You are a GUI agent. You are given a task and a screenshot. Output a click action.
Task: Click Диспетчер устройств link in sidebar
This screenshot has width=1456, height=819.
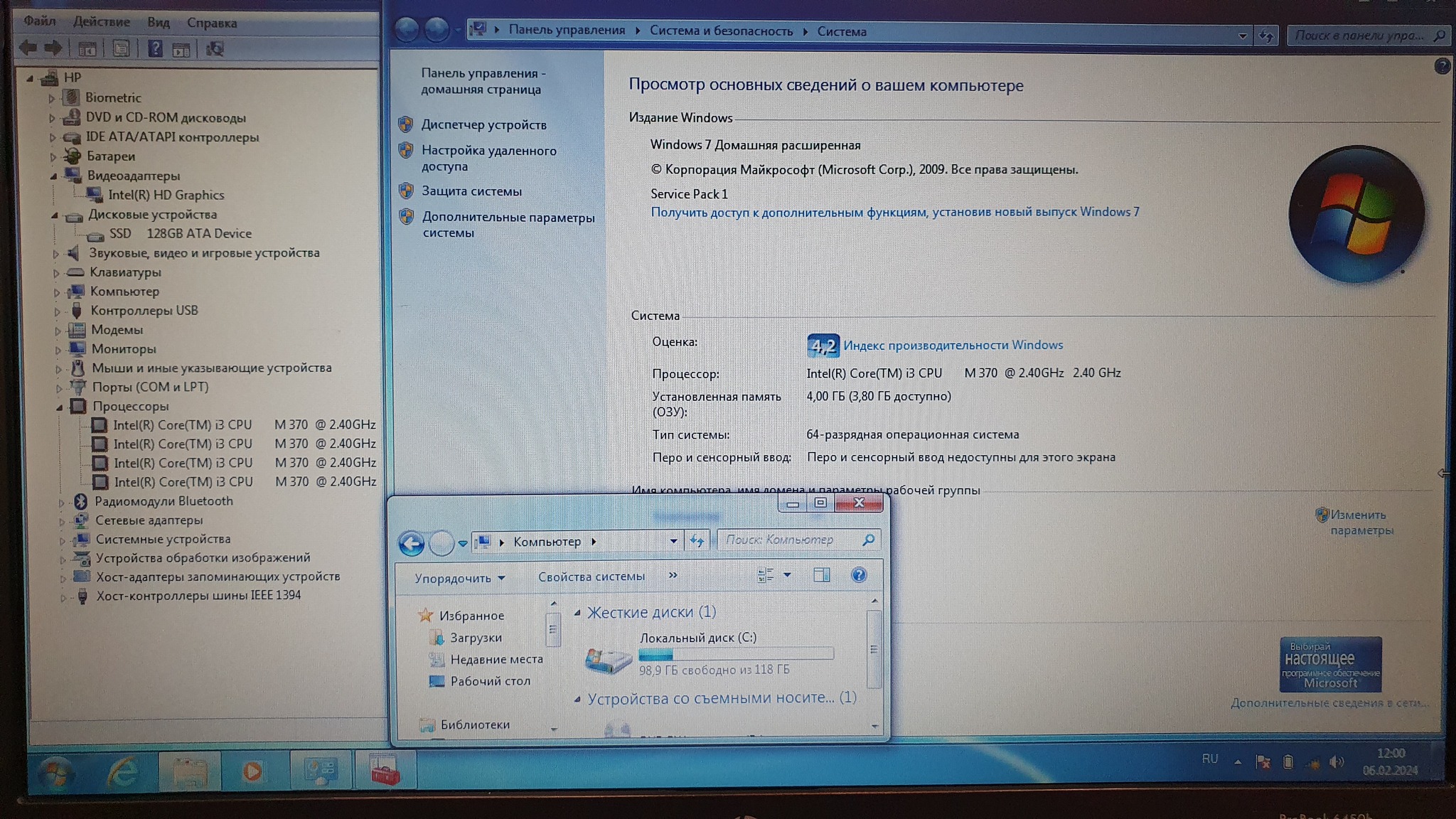click(483, 124)
